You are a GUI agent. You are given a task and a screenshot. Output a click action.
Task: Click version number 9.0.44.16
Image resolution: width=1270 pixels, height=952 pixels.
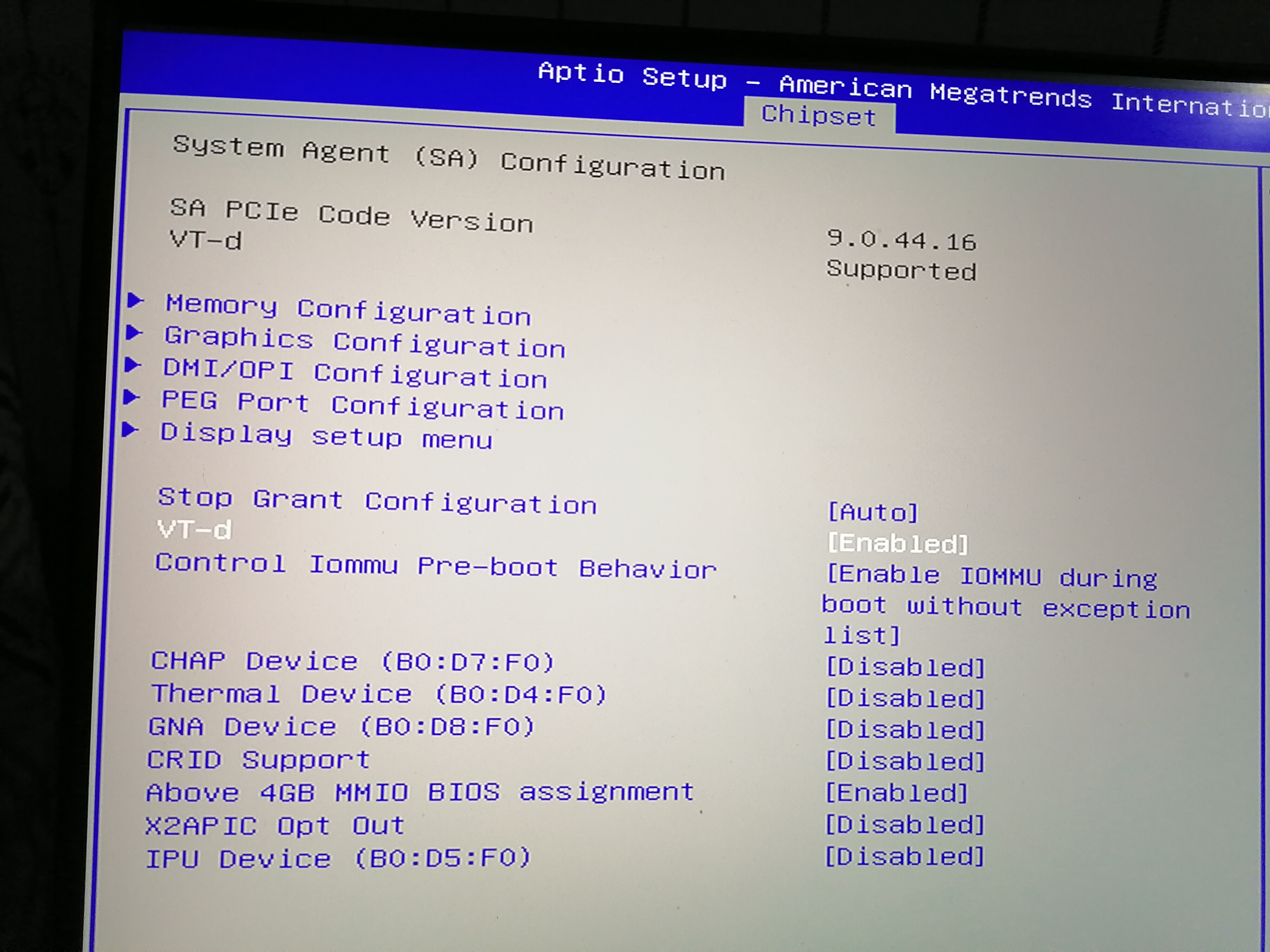click(901, 240)
